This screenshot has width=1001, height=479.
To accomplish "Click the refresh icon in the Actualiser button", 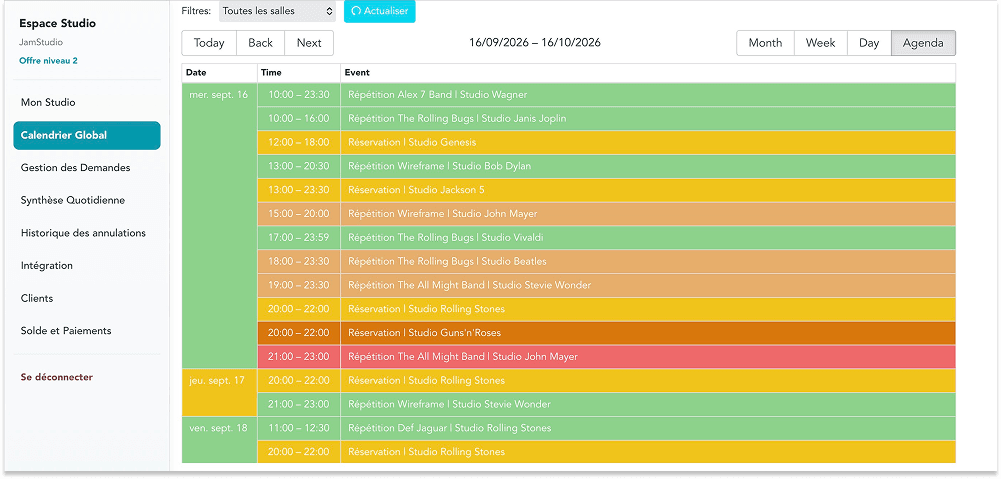I will [356, 11].
